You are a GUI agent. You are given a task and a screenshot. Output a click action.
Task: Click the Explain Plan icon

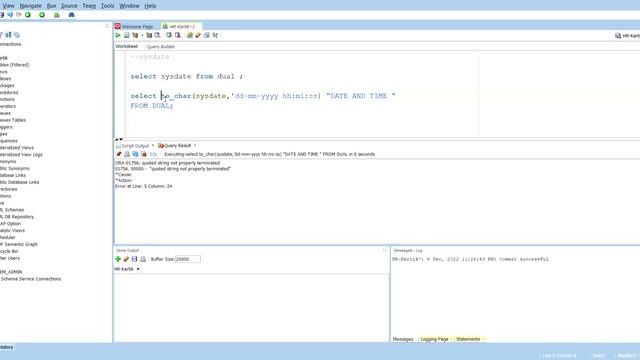[135, 36]
